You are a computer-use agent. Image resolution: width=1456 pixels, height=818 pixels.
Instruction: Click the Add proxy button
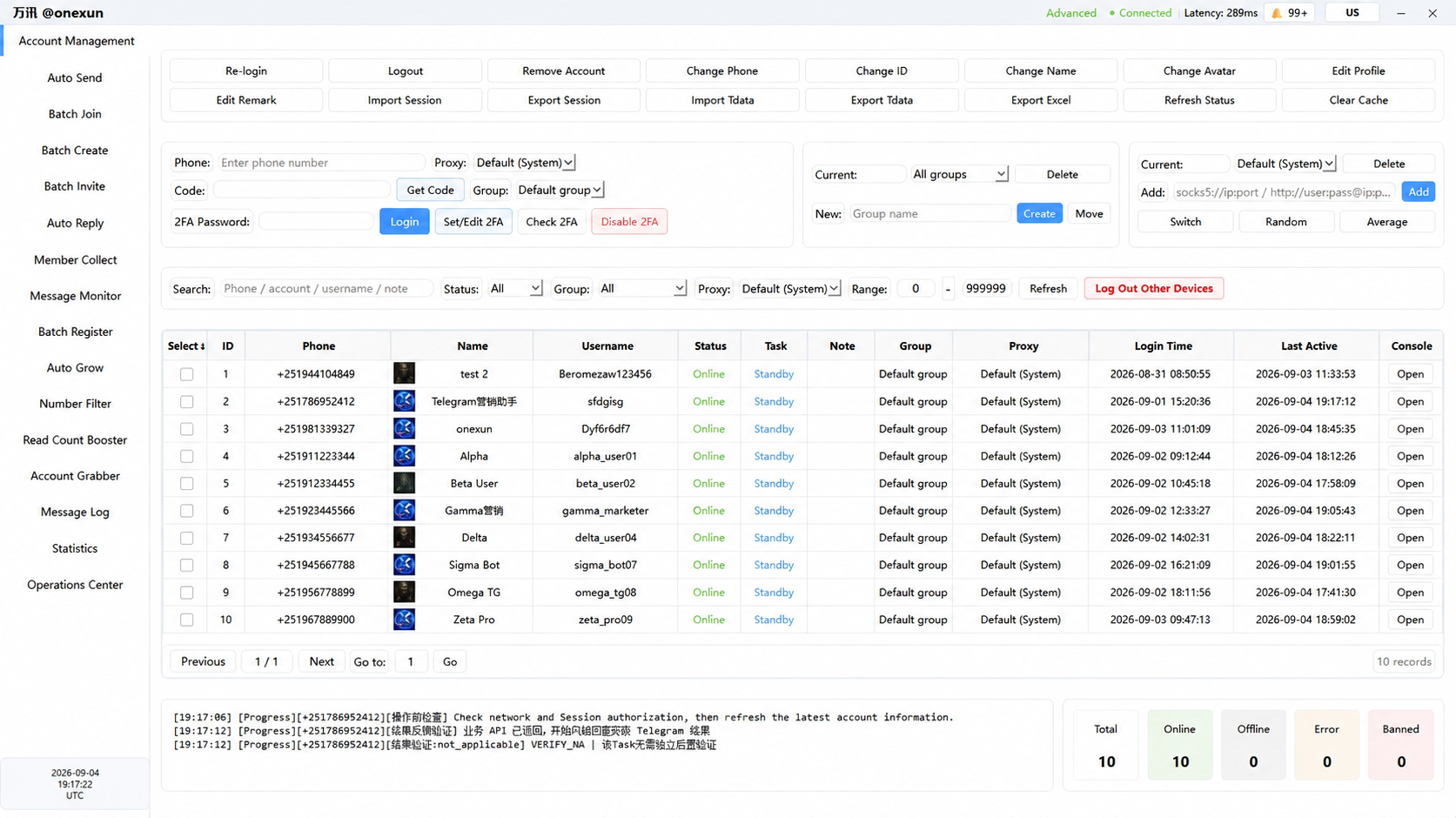click(x=1419, y=191)
